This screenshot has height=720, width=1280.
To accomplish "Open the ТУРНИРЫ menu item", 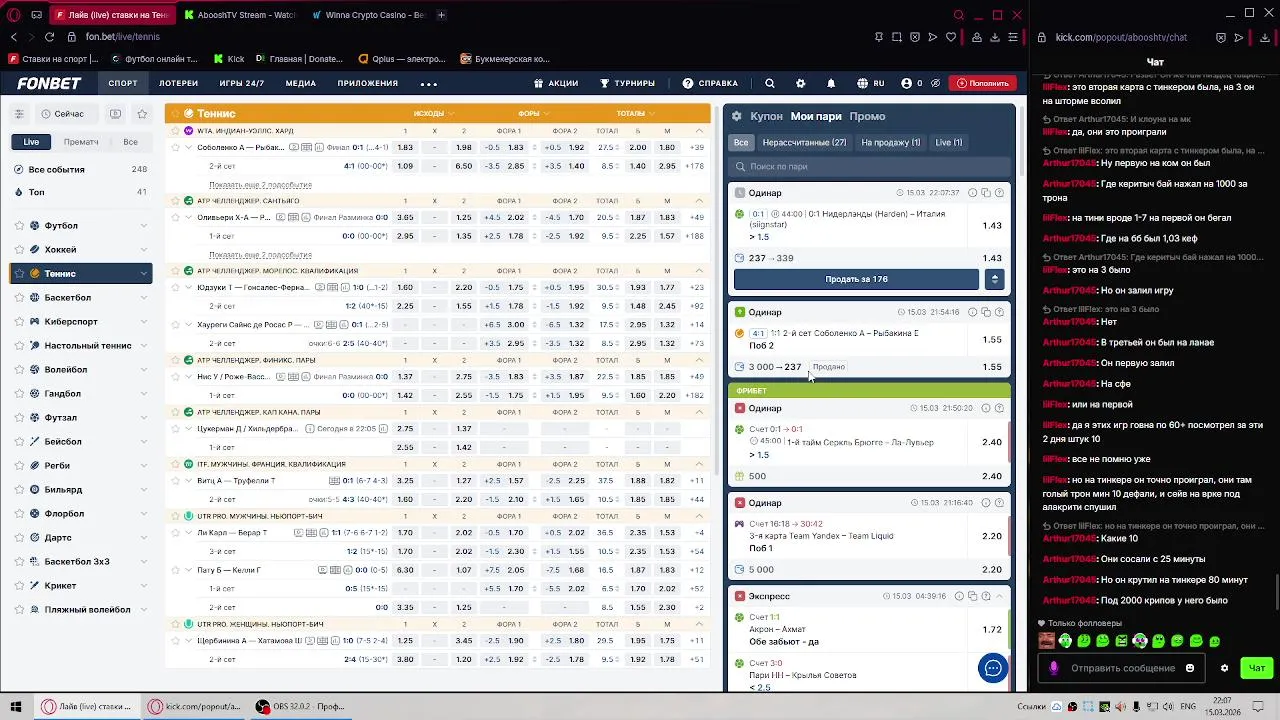I will coord(627,83).
